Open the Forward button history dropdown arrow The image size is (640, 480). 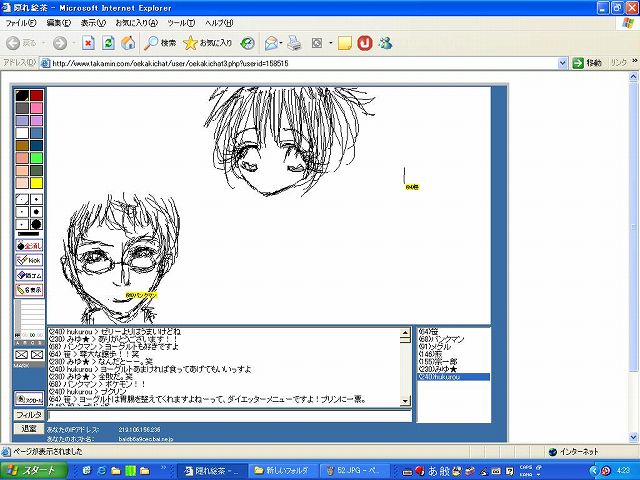[x=74, y=43]
